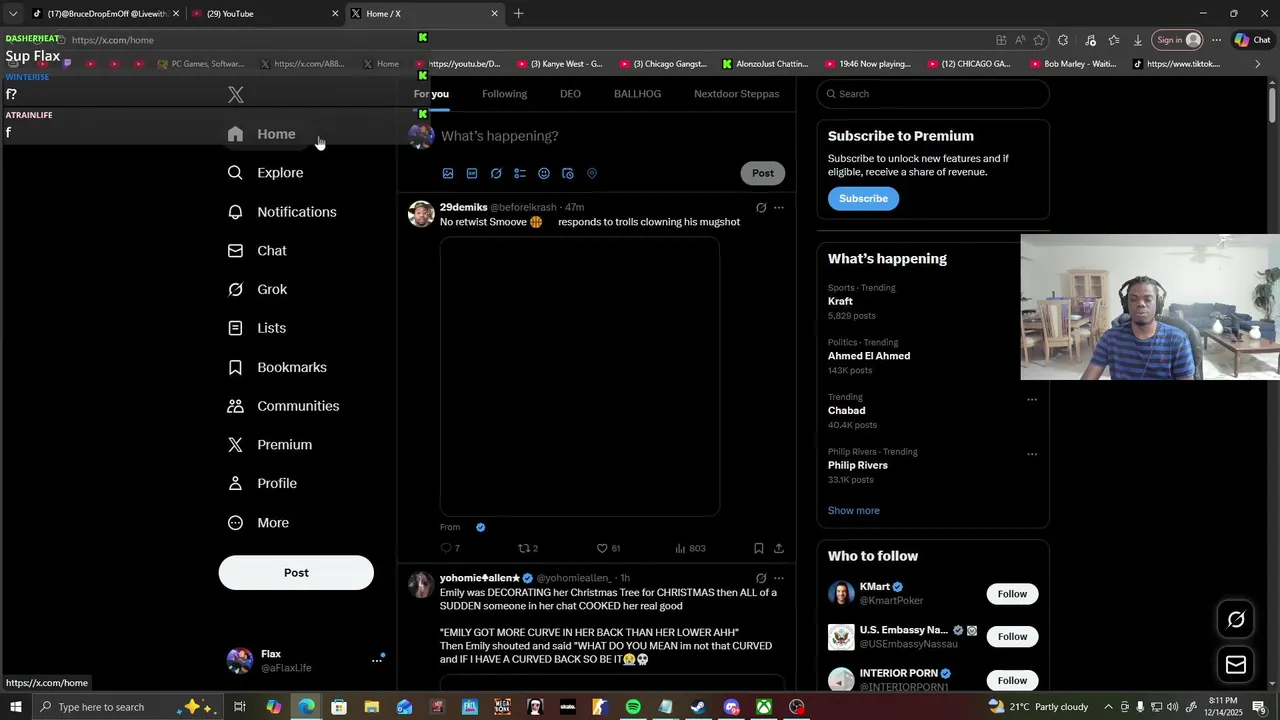This screenshot has height=720, width=1280.
Task: Follow KMart account
Action: click(1012, 594)
